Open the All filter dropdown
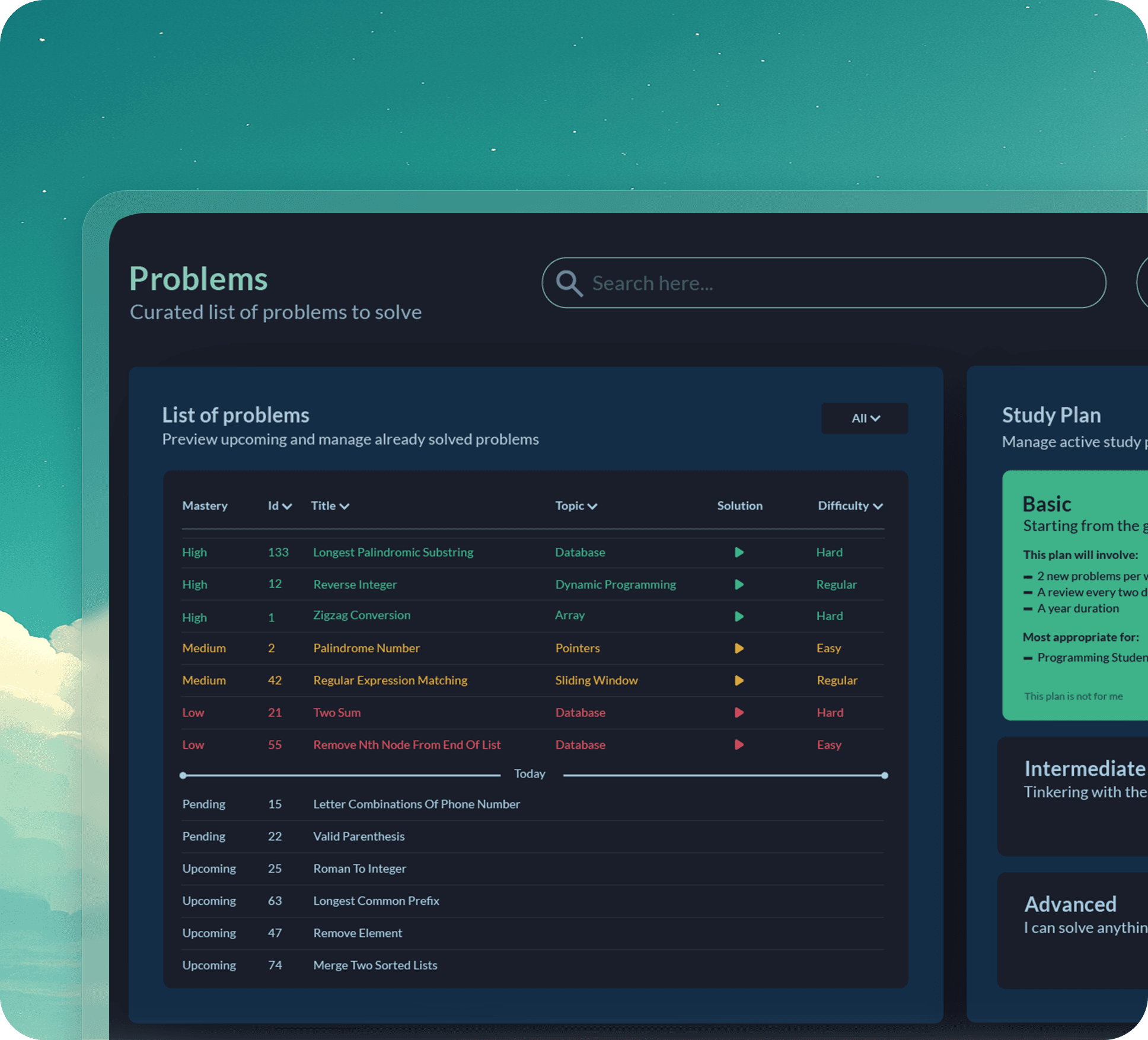The image size is (1148, 1040). pos(864,419)
